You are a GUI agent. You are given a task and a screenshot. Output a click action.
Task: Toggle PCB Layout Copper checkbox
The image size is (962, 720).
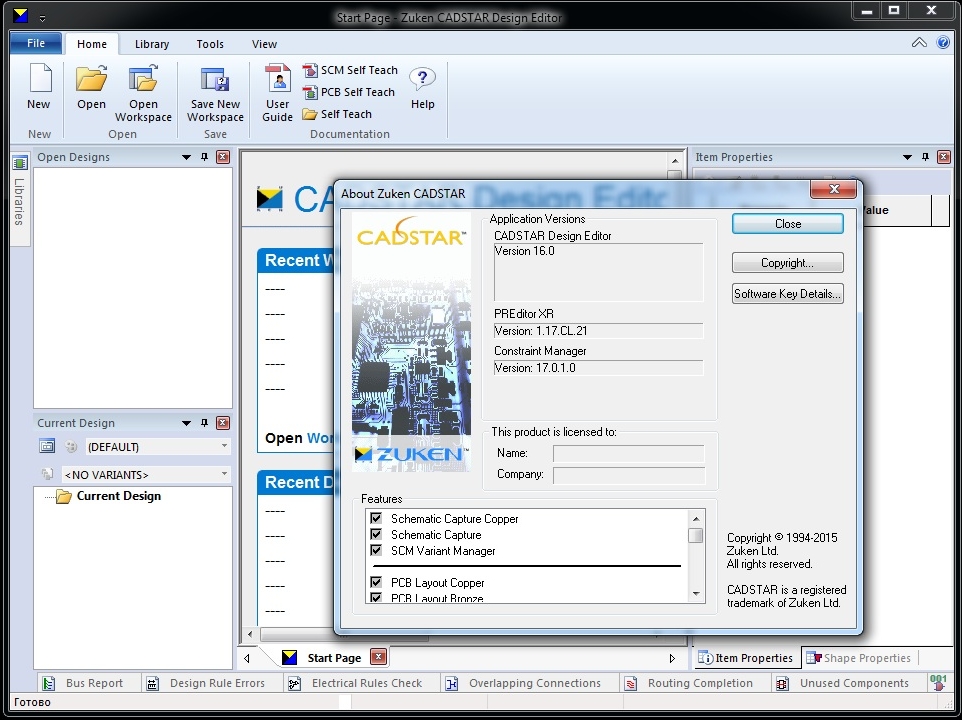[x=376, y=582]
